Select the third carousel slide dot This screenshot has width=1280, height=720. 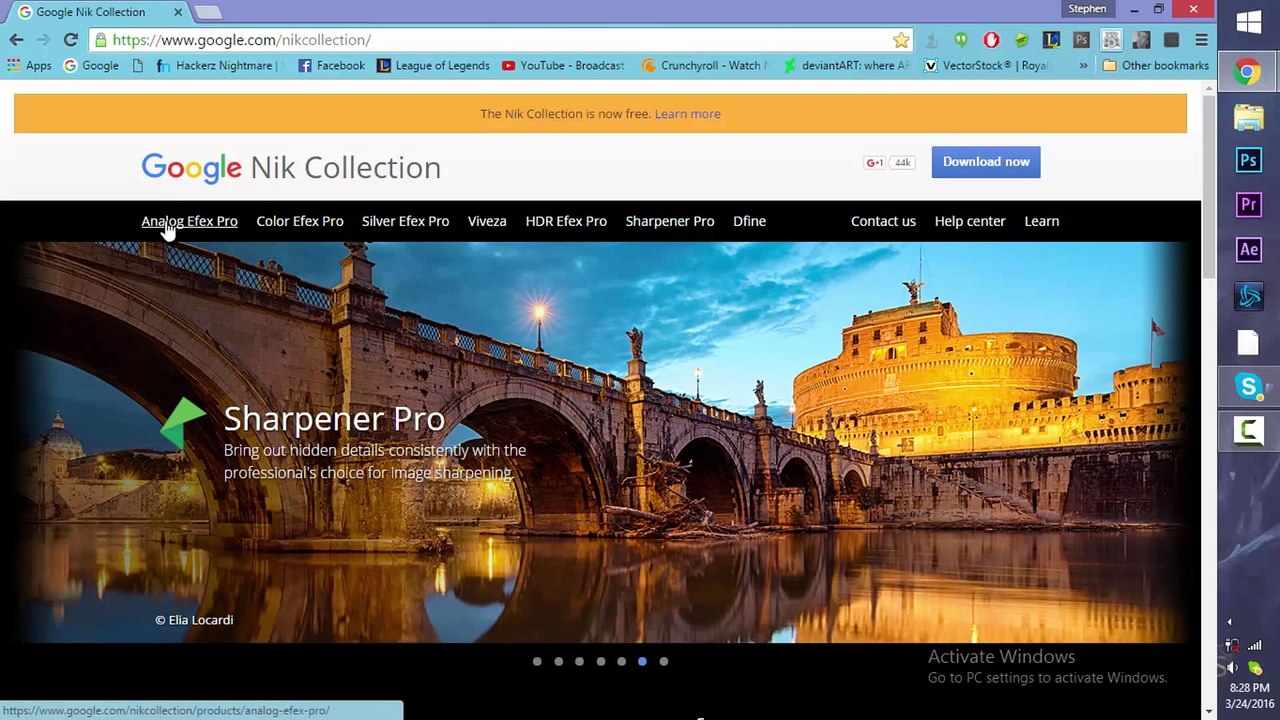pos(579,661)
